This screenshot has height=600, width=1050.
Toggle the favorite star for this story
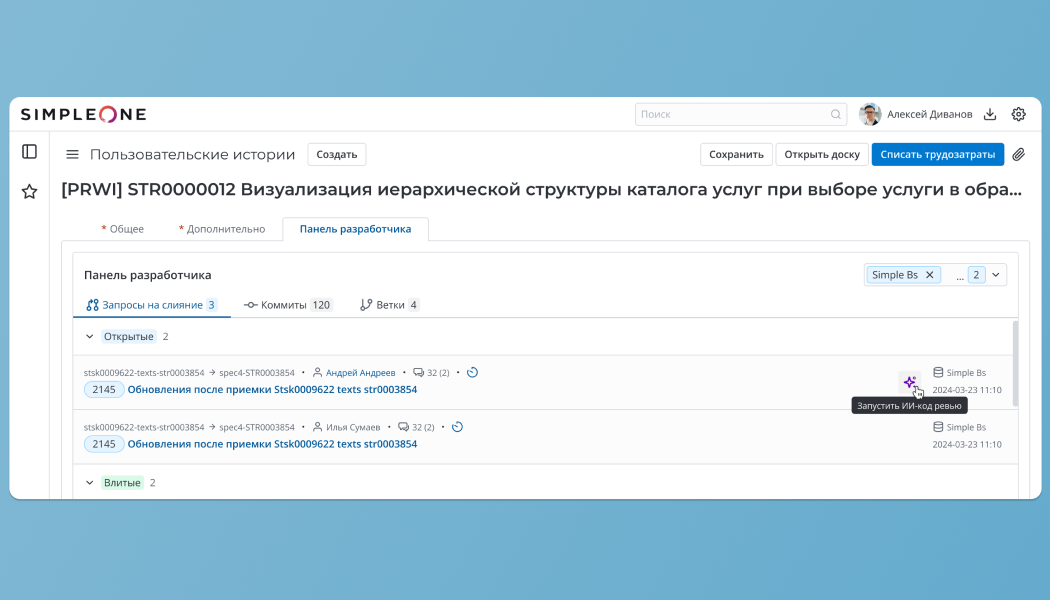[x=29, y=190]
